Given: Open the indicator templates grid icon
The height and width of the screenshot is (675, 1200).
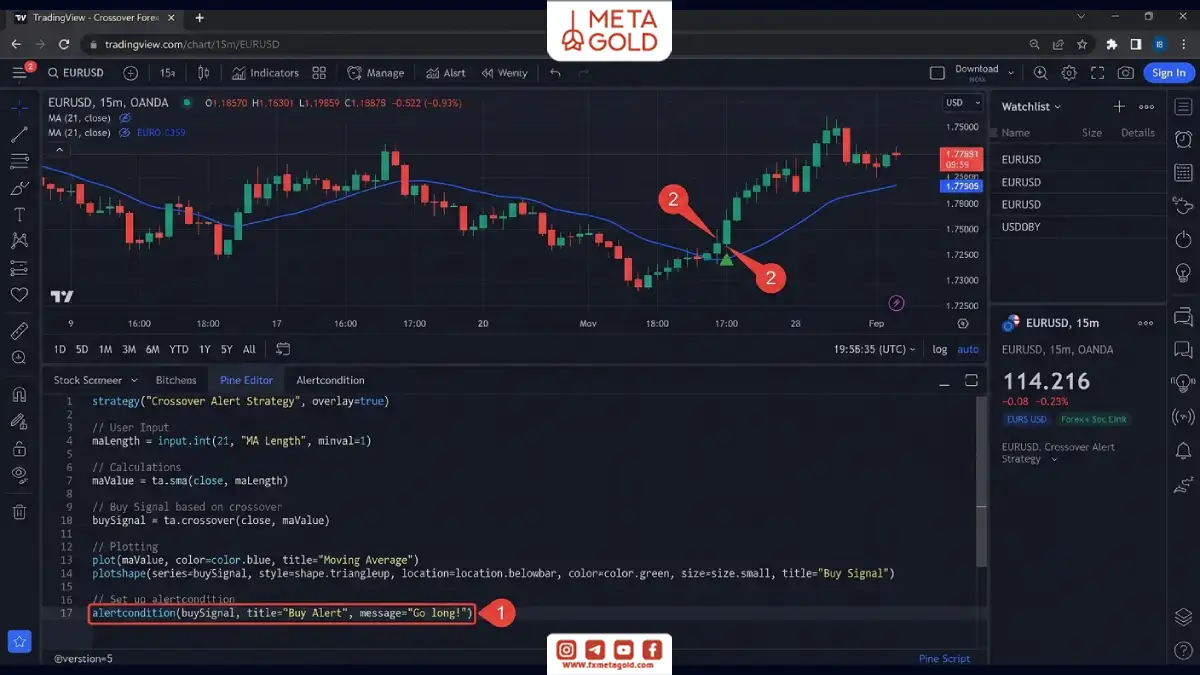Looking at the screenshot, I should 319,73.
